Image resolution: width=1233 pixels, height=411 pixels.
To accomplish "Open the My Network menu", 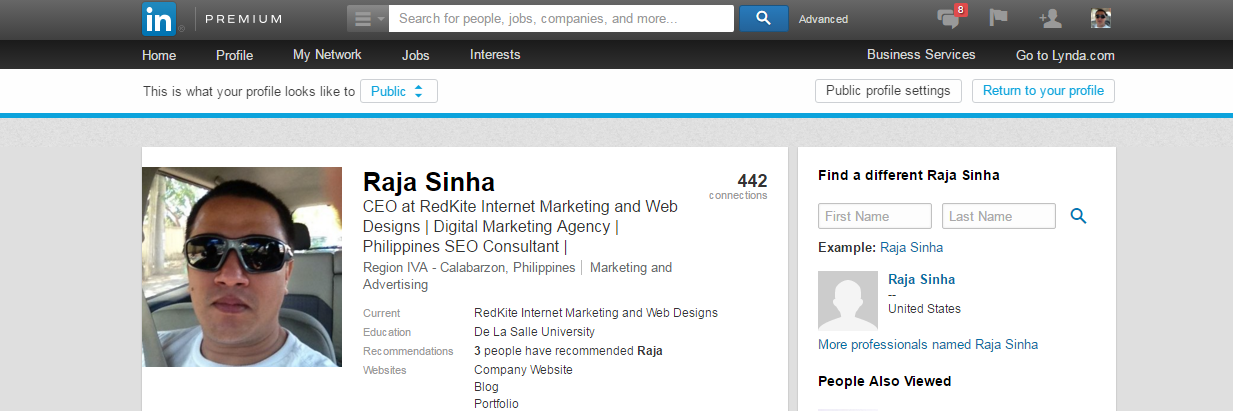I will coord(327,55).
